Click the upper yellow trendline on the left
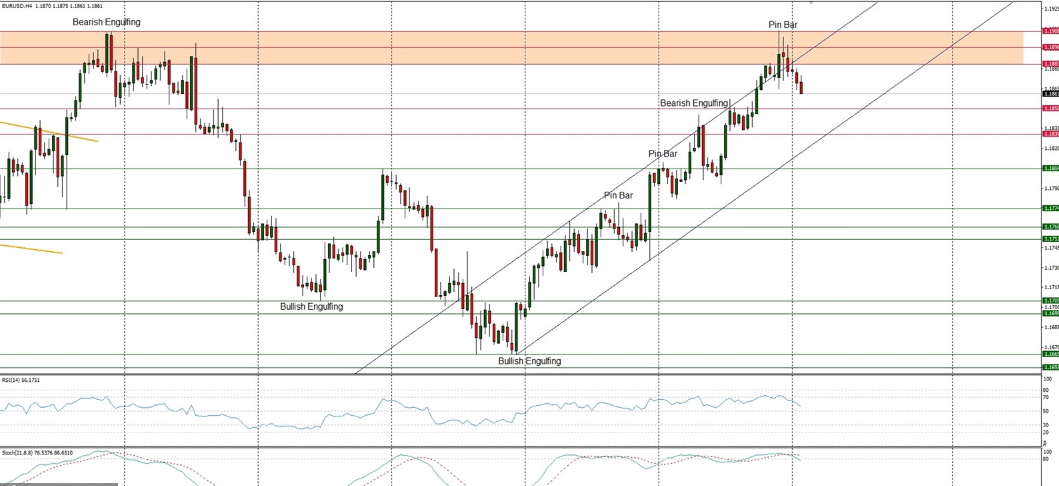This screenshot has height=486, width=1059. click(x=50, y=131)
